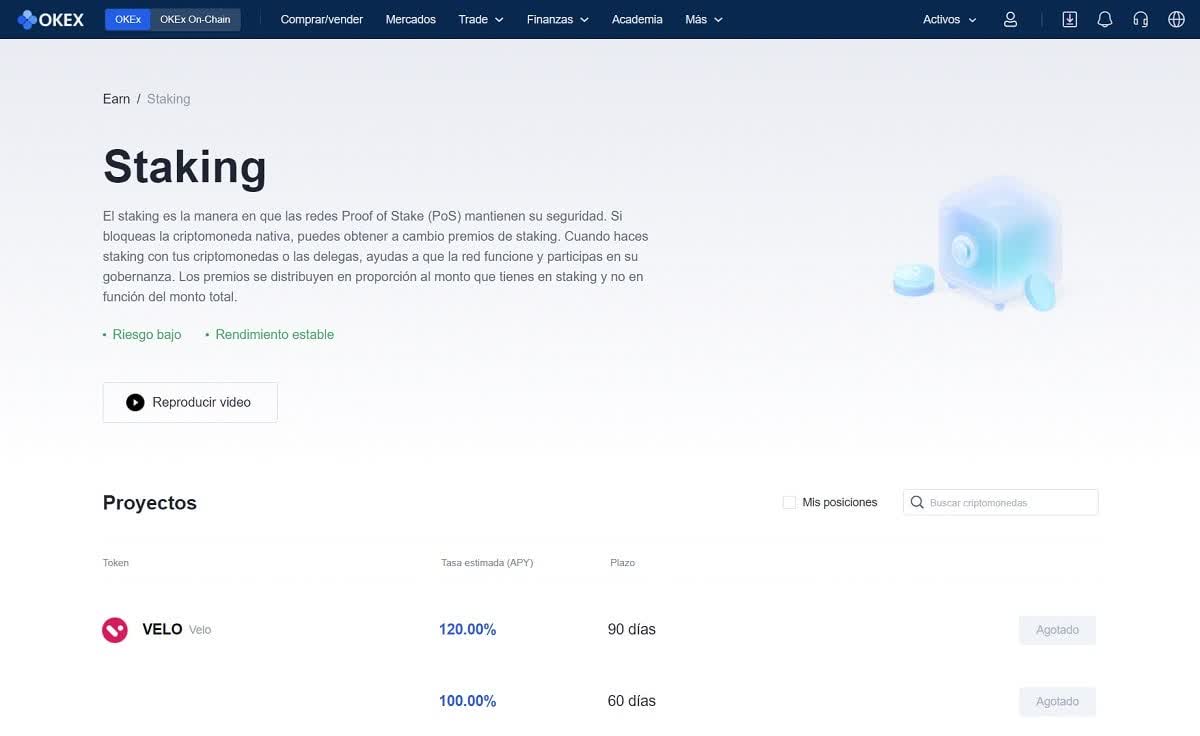1200x736 pixels.
Task: Click the 60 días term
Action: [x=632, y=701]
